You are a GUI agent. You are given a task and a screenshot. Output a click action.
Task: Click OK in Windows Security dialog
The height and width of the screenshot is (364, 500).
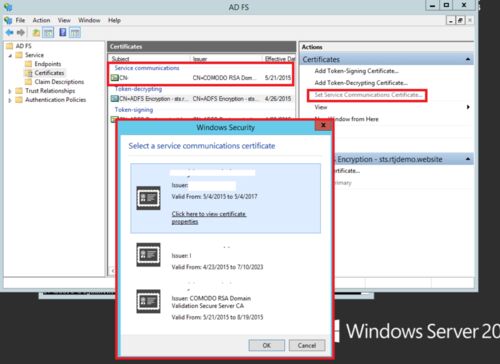pos(267,345)
